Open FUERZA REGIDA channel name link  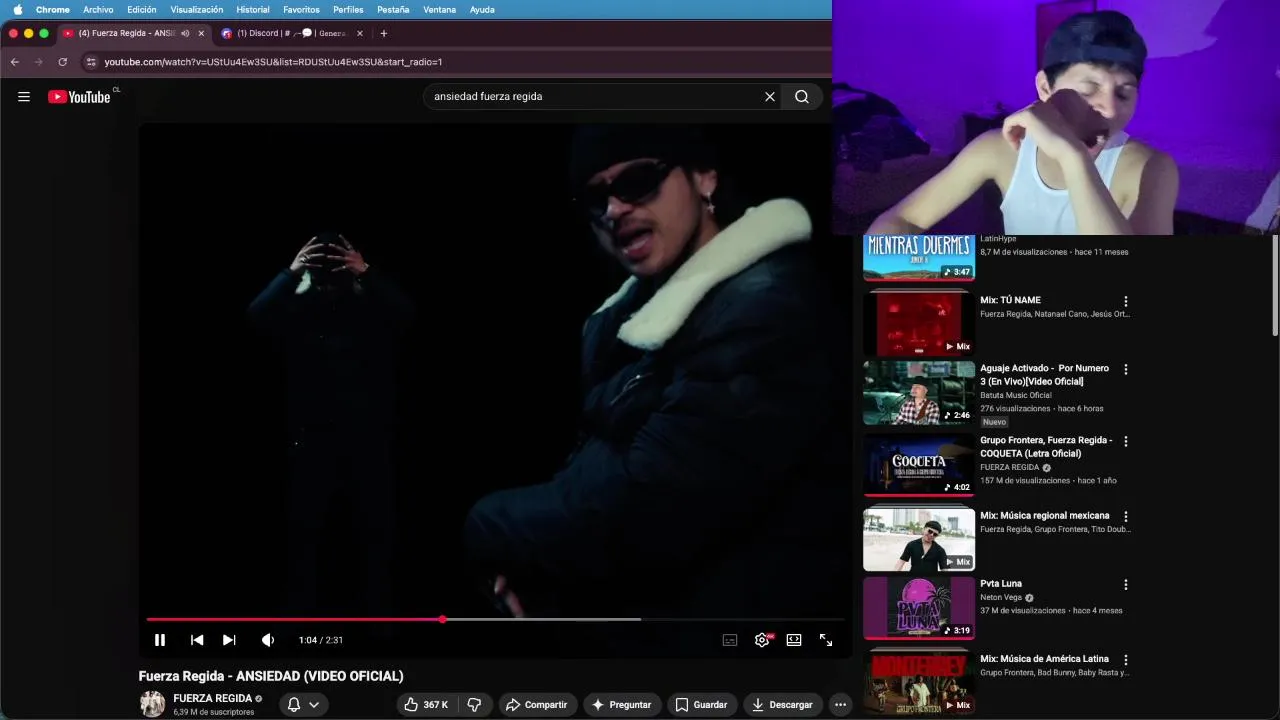[212, 699]
